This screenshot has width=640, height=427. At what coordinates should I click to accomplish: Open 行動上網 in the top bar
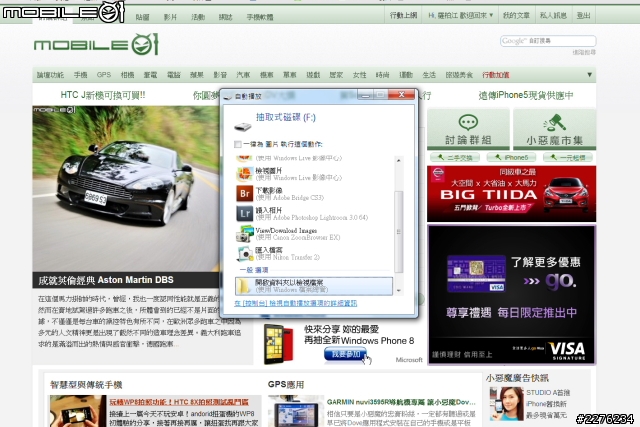[x=403, y=15]
